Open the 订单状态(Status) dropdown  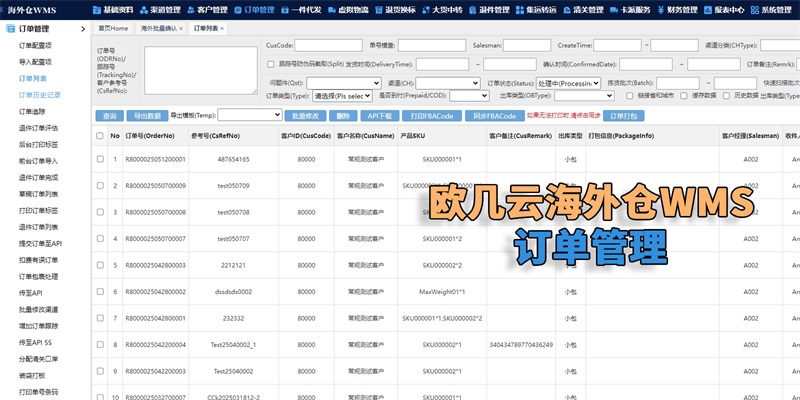coord(568,83)
